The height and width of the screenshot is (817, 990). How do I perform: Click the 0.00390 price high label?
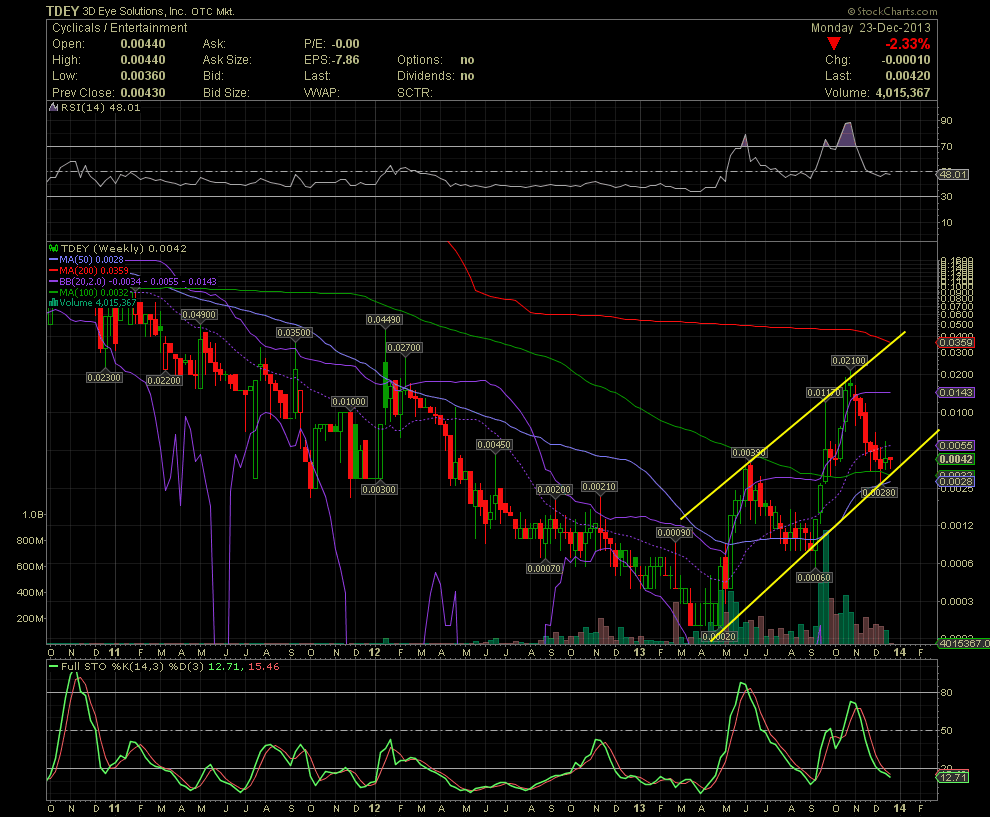tap(749, 453)
